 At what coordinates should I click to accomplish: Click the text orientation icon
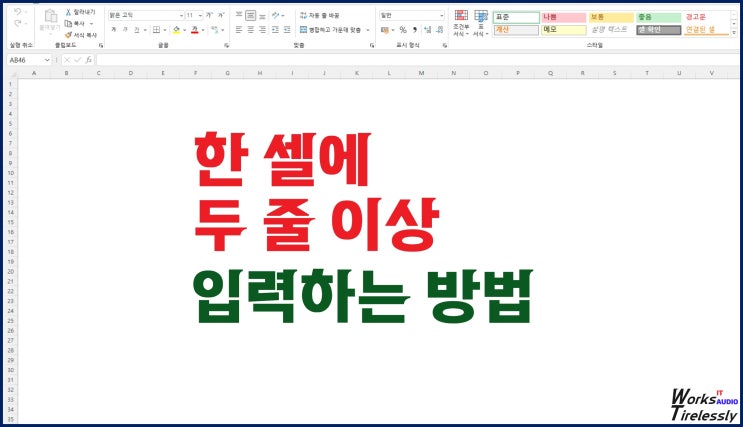(276, 15)
